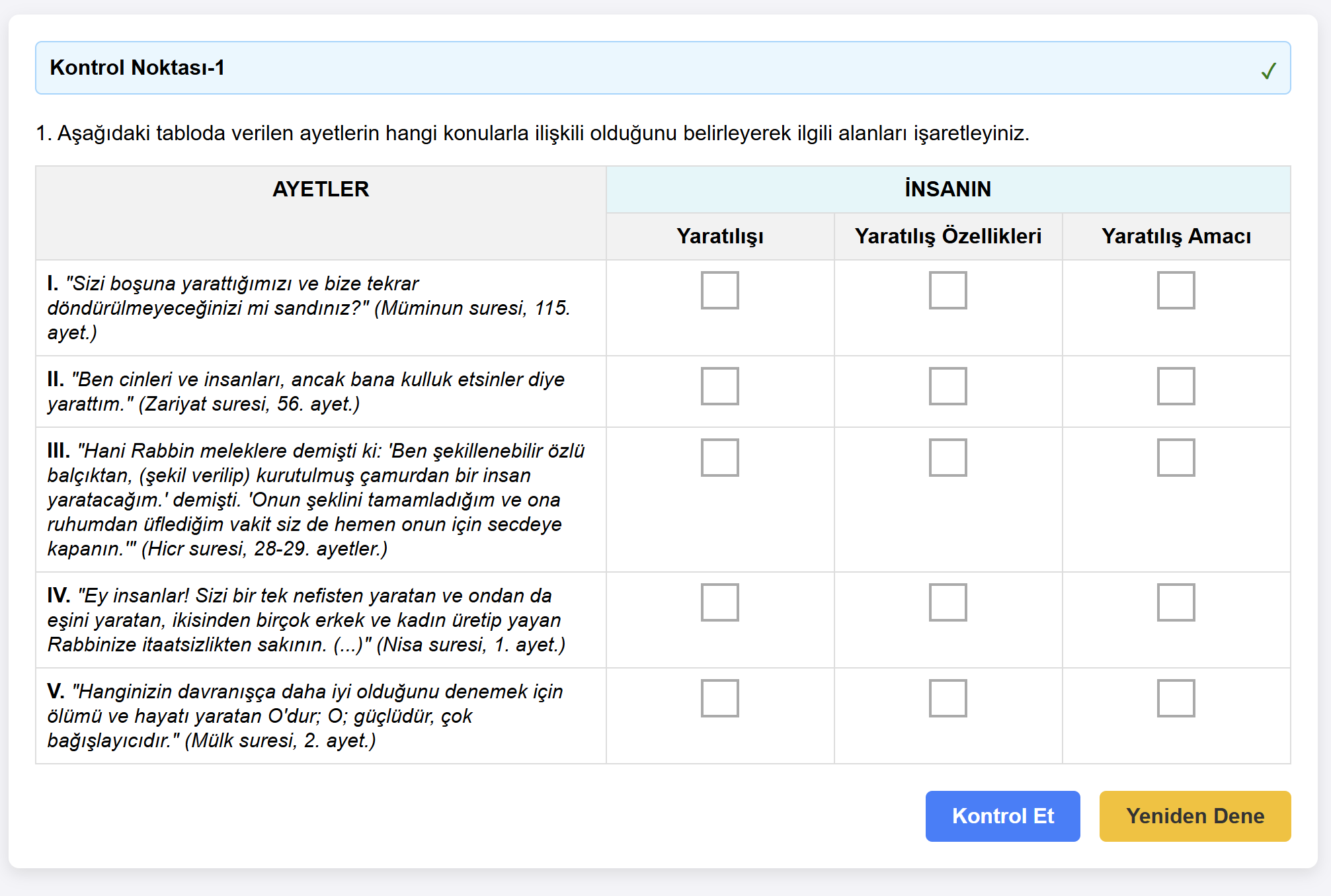The width and height of the screenshot is (1331, 896).
Task: Check Yaratılışı box for verse I
Action: click(719, 290)
